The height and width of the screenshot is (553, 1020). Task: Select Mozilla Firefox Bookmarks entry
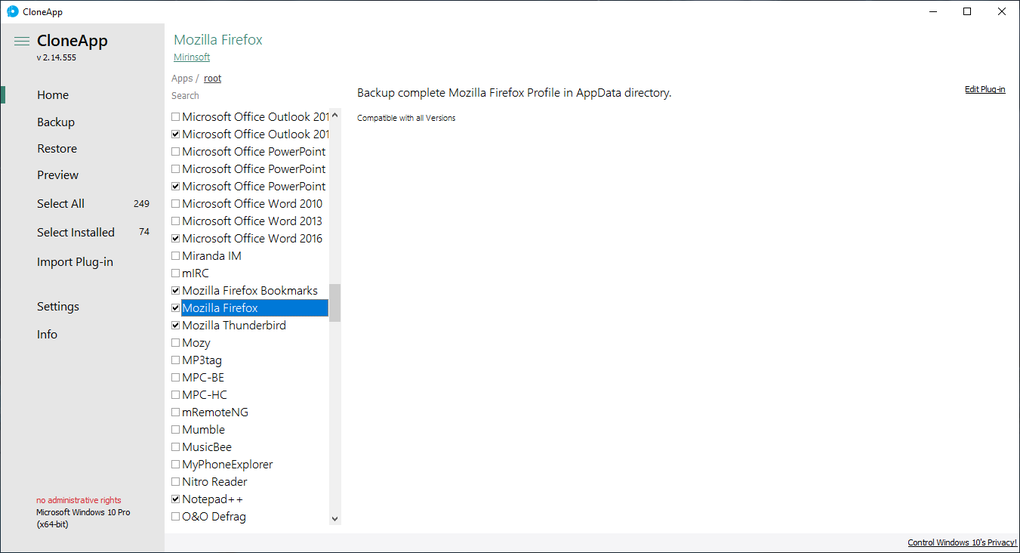tap(250, 291)
